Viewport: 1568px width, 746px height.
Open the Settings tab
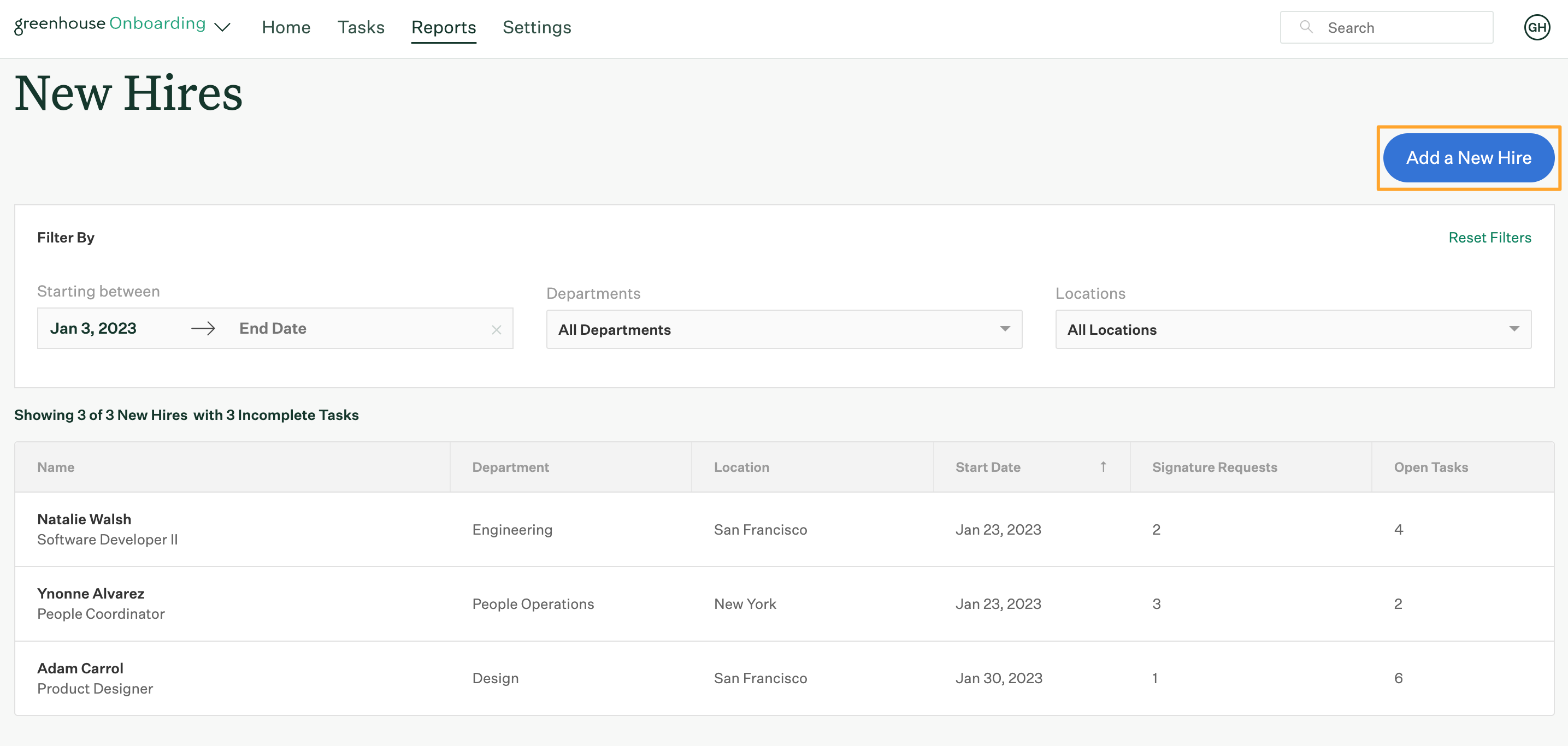click(x=537, y=27)
